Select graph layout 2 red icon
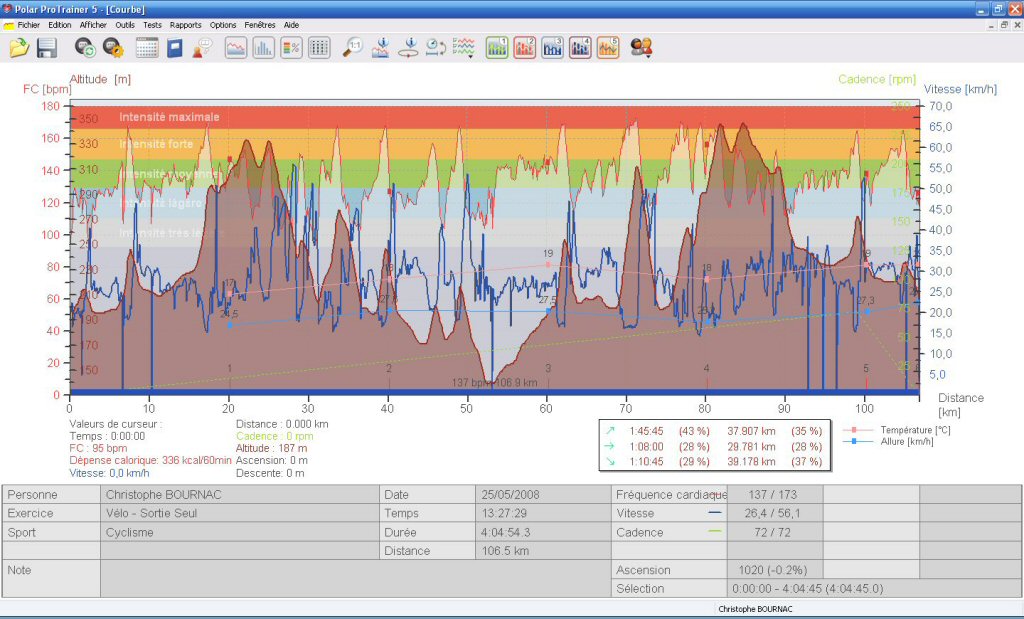This screenshot has width=1024, height=619. [x=524, y=48]
